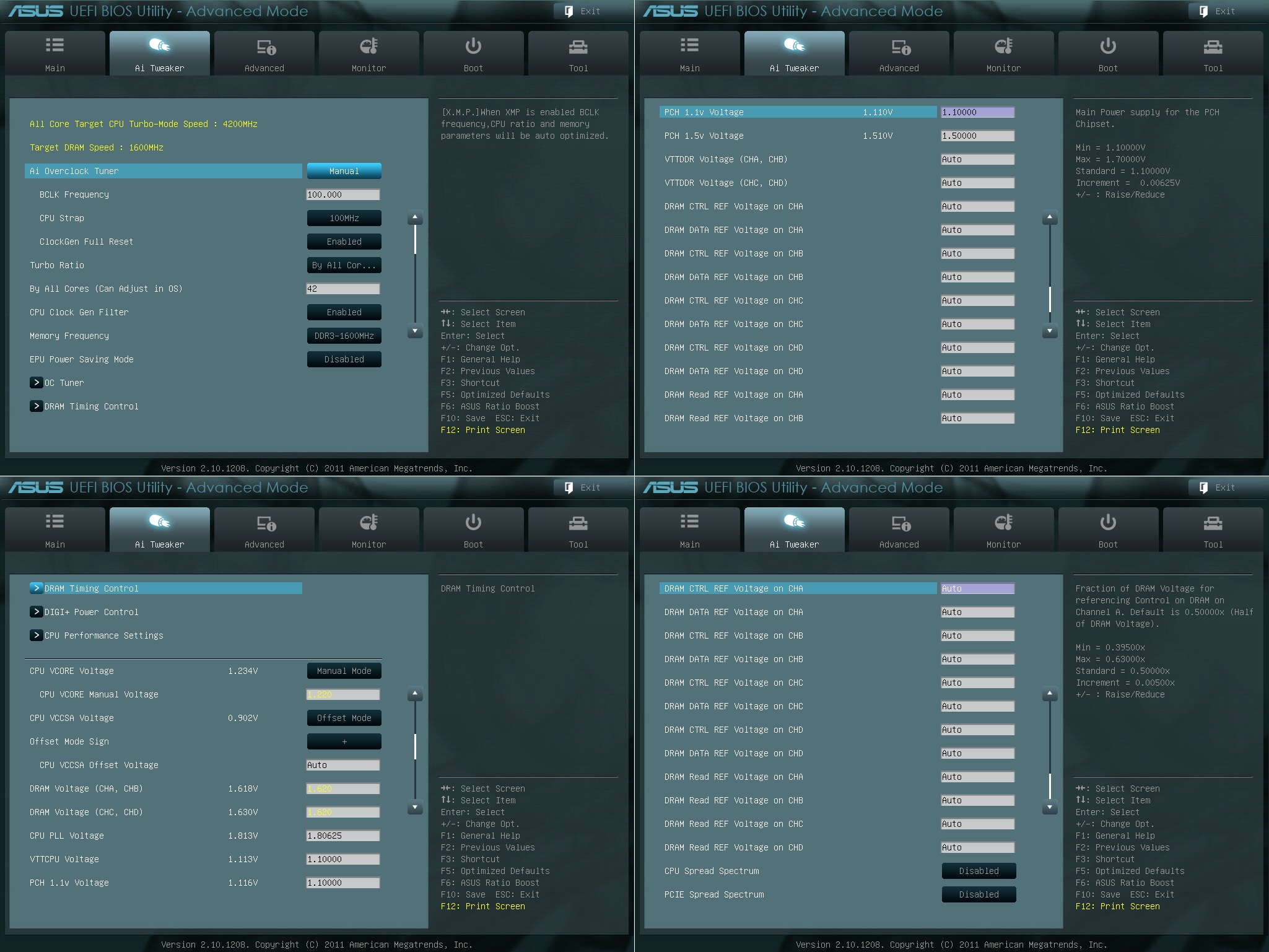1269x952 pixels.
Task: Click the VTTDDR Voltage (CHA, CHB) Auto field
Action: 978,159
